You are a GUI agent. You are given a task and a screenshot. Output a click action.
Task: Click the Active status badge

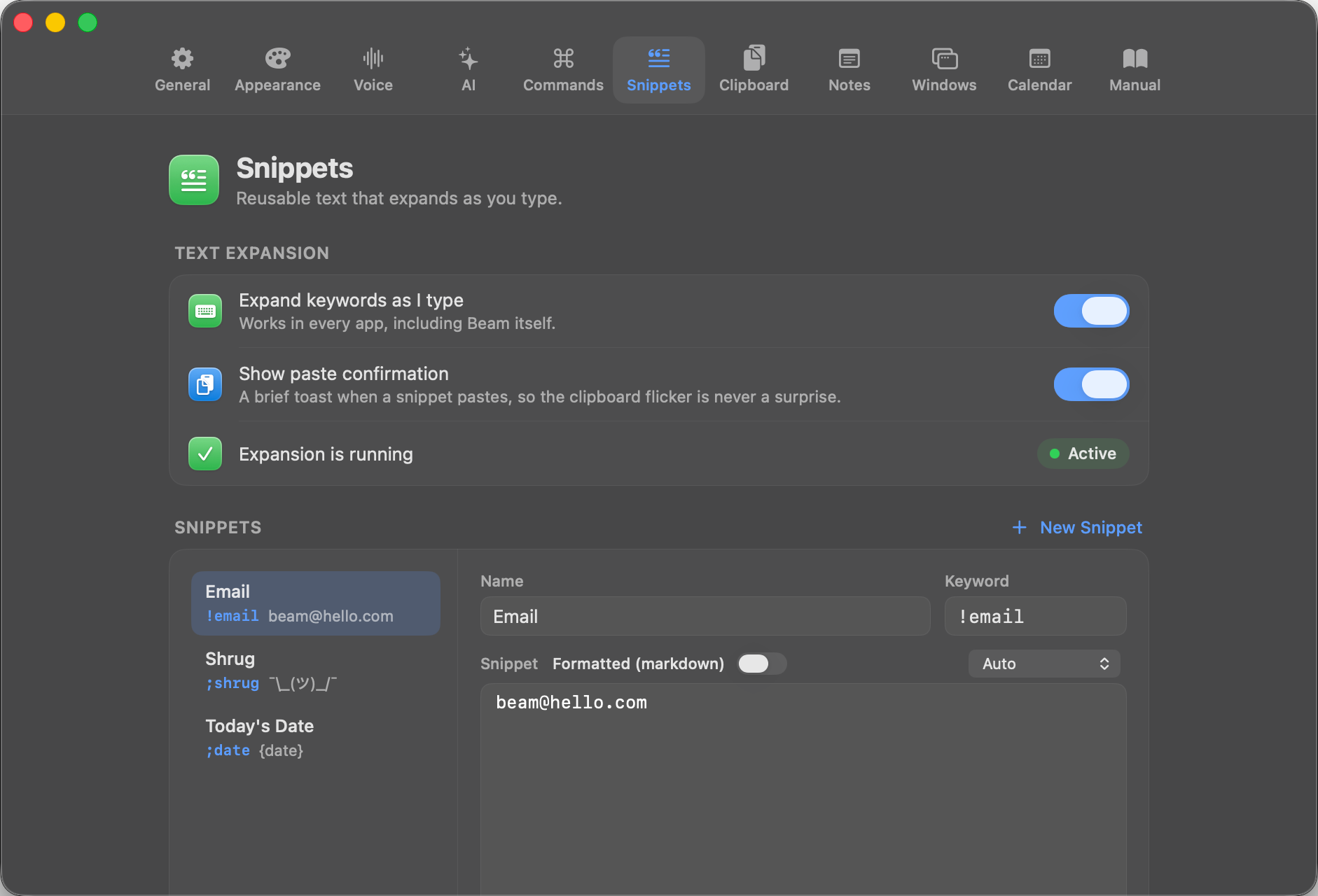(x=1083, y=454)
